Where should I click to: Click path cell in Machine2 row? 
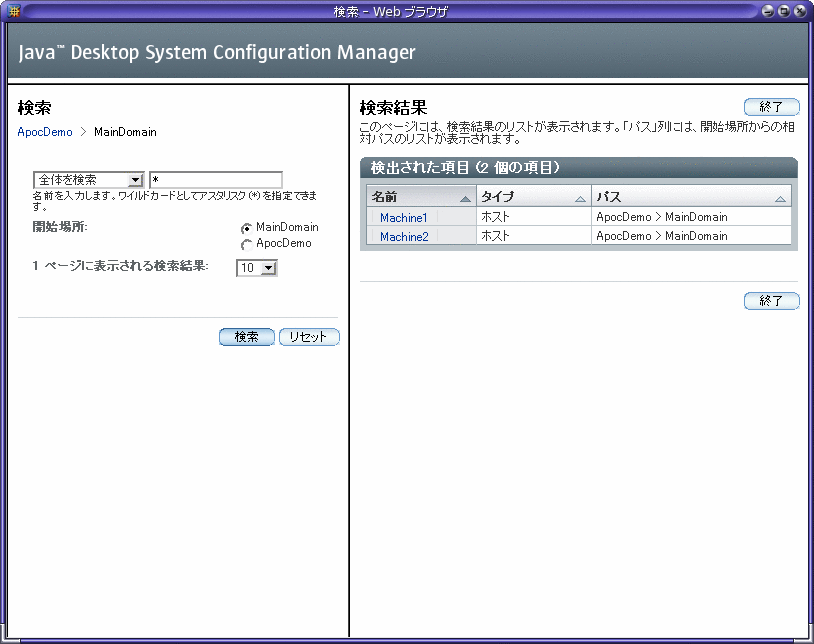tap(691, 236)
